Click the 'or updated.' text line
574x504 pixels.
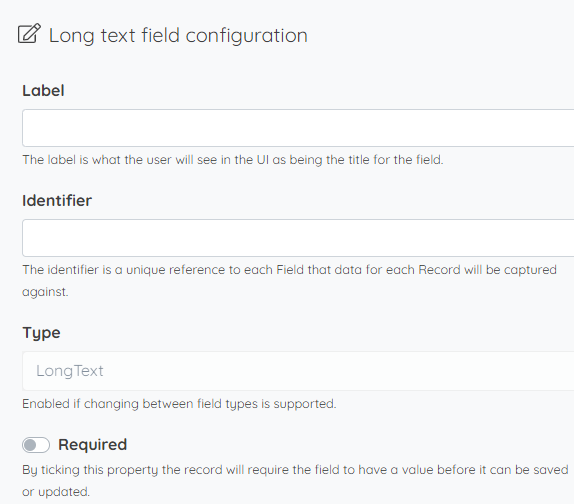(56, 492)
